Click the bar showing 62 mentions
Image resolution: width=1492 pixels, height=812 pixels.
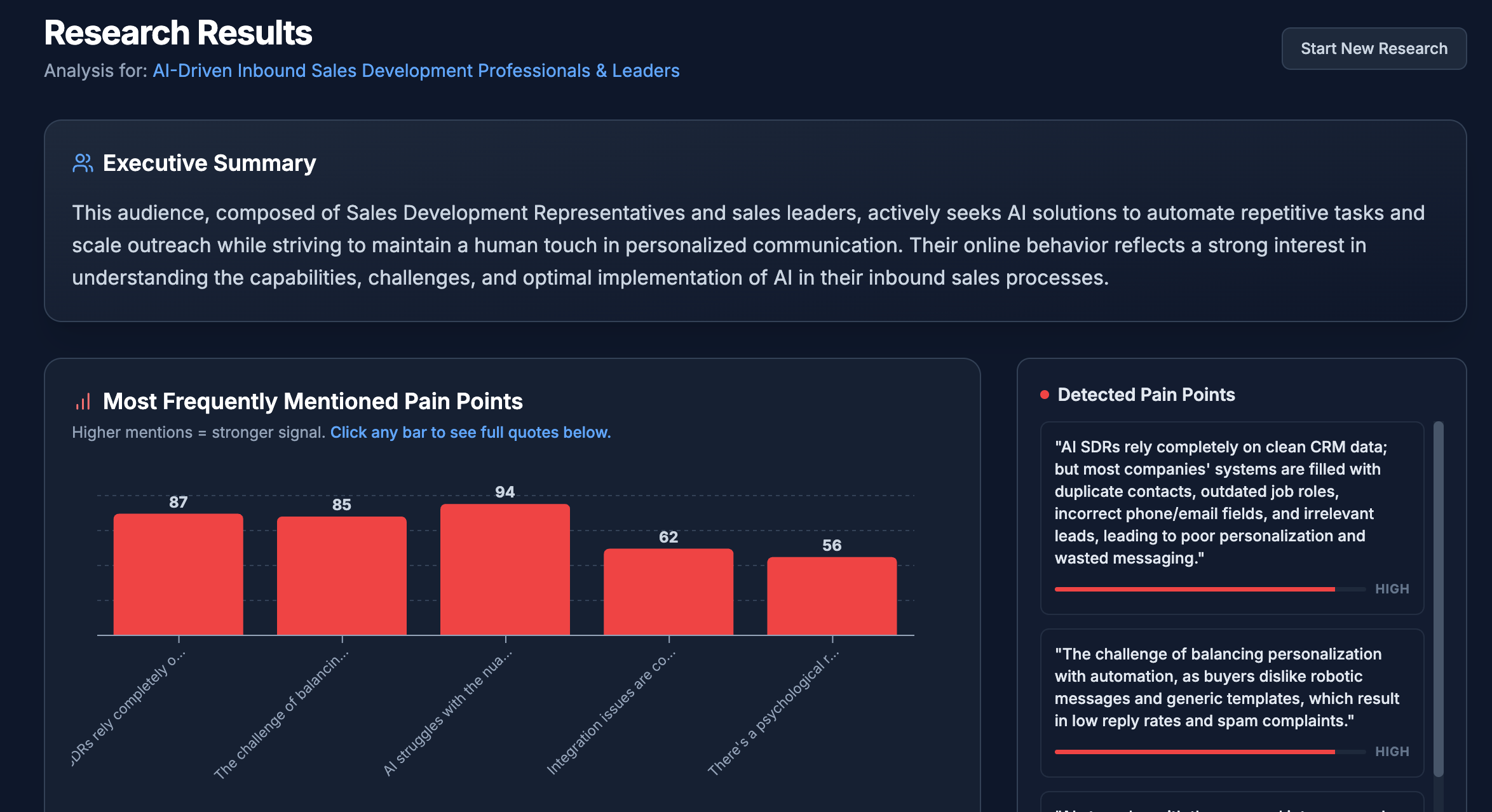(x=668, y=592)
